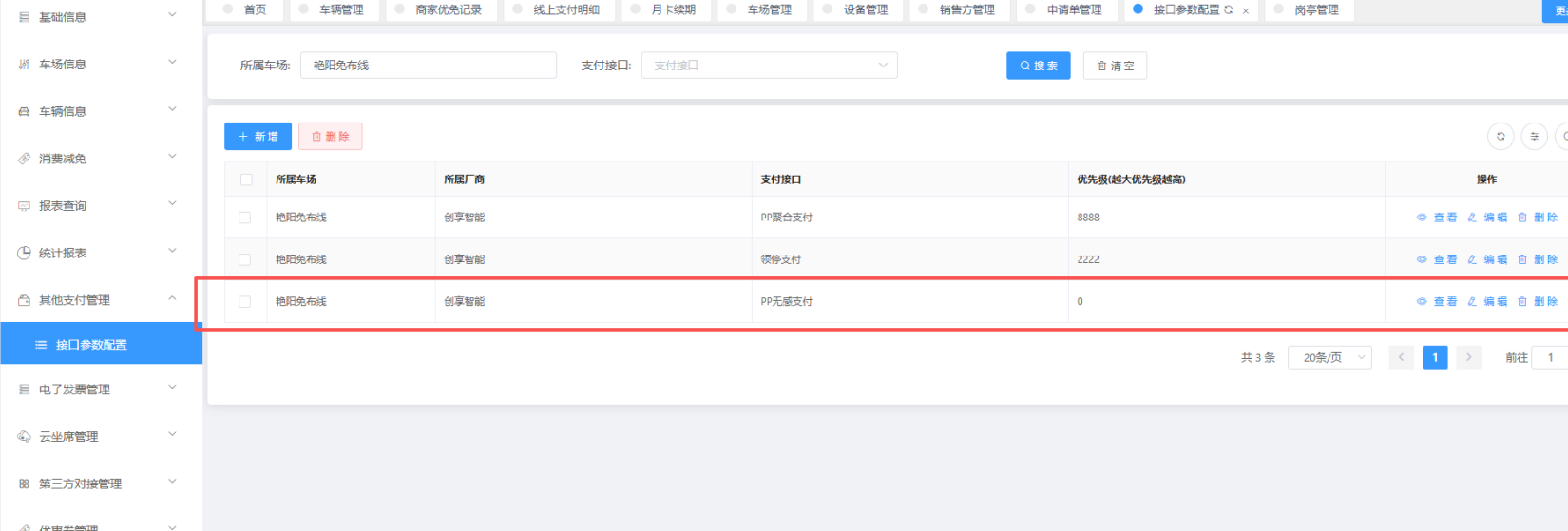Click the 统计报表 pie chart icon
Screen dimensions: 1568x531
[x=25, y=253]
